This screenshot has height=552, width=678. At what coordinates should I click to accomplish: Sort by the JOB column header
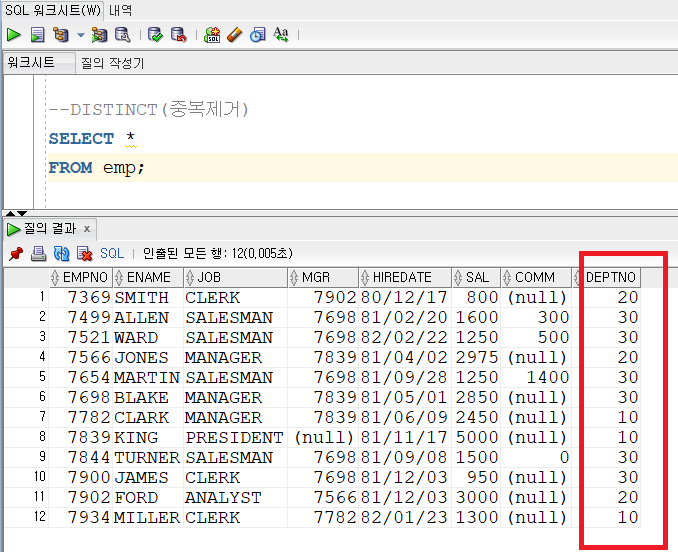236,278
